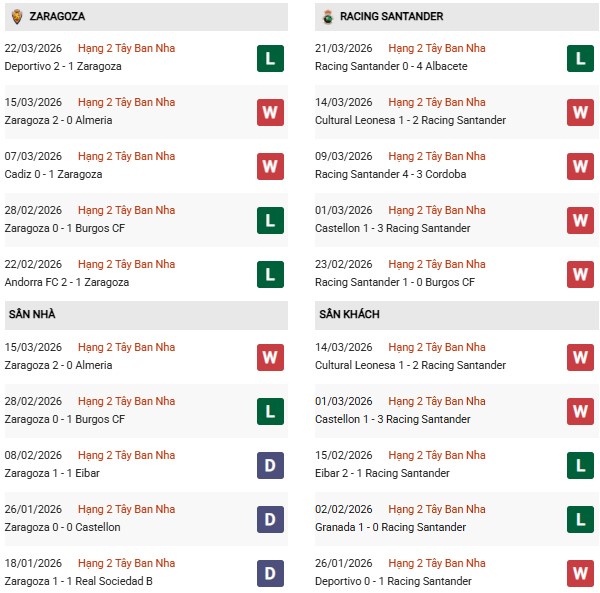Click the W badge for Zaragoza 2 - 0 Almeria on 15/03/2026 in top list
The width and height of the screenshot is (600, 593).
pyautogui.click(x=269, y=112)
